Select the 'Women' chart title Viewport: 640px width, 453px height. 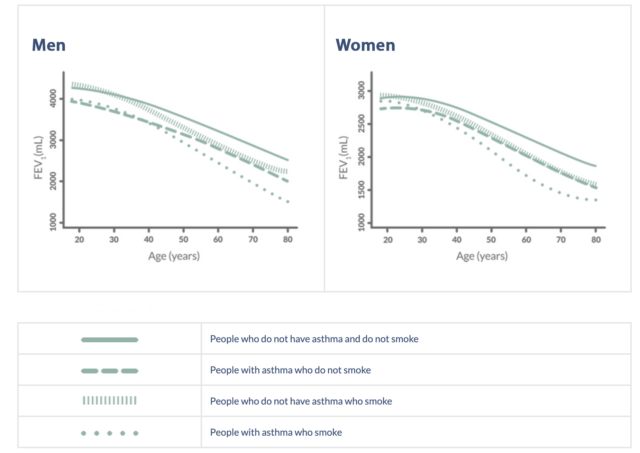click(x=365, y=46)
